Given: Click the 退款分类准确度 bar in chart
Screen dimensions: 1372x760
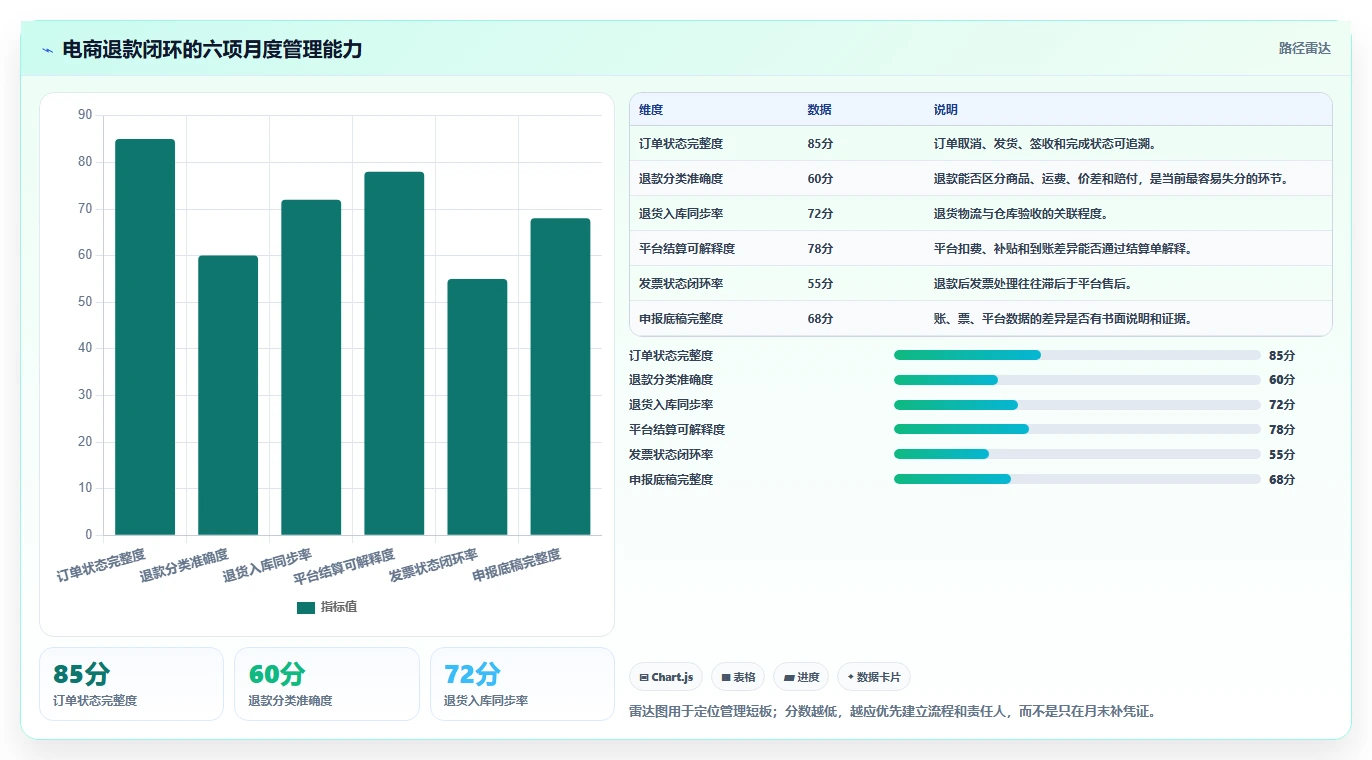Looking at the screenshot, I should [228, 395].
